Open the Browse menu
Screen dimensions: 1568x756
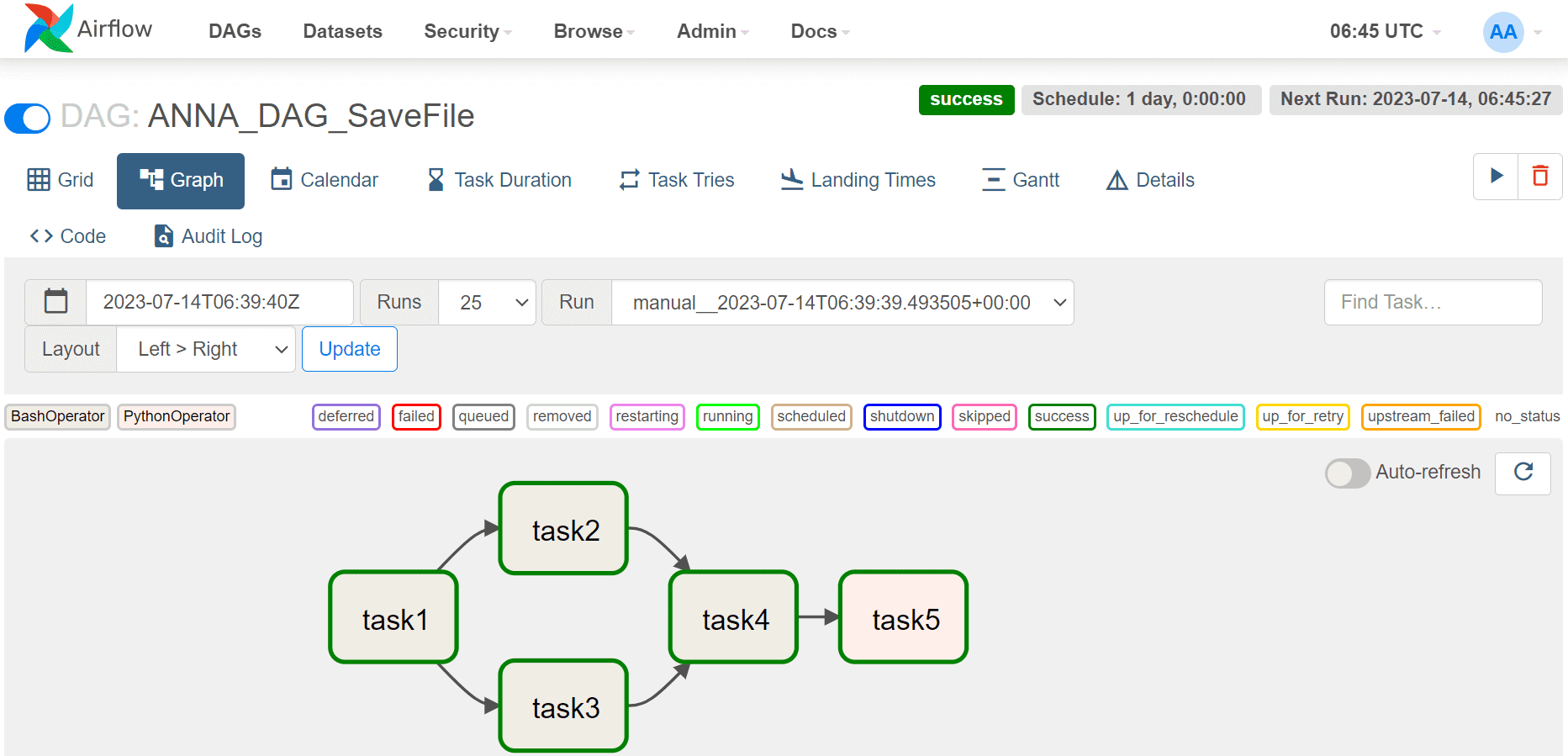click(594, 31)
